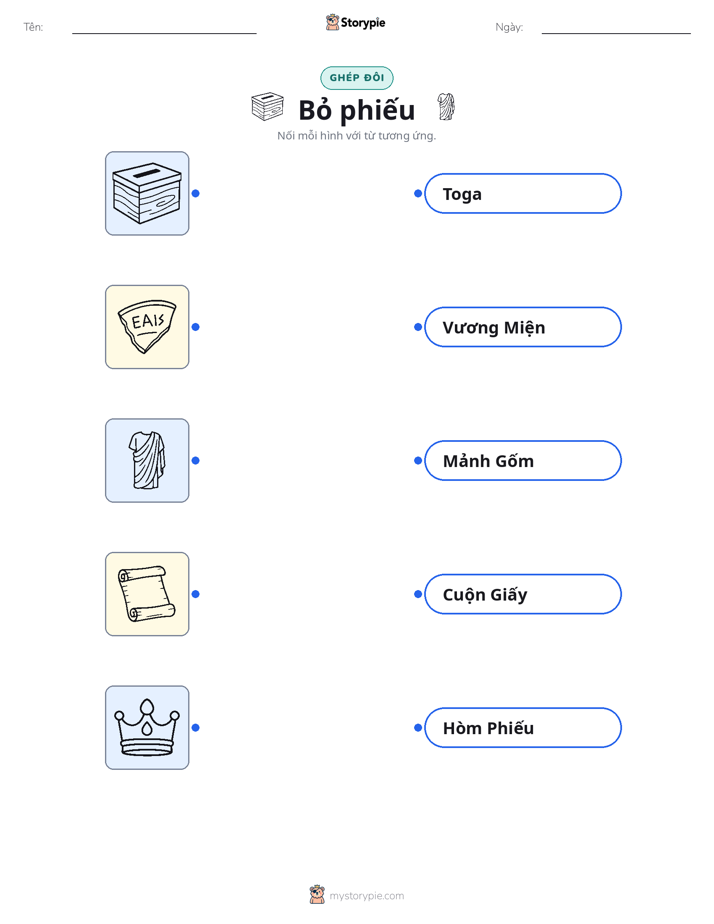Image resolution: width=714 pixels, height=924 pixels.
Task: Open the mystorypie.com footer link
Action: [366, 896]
